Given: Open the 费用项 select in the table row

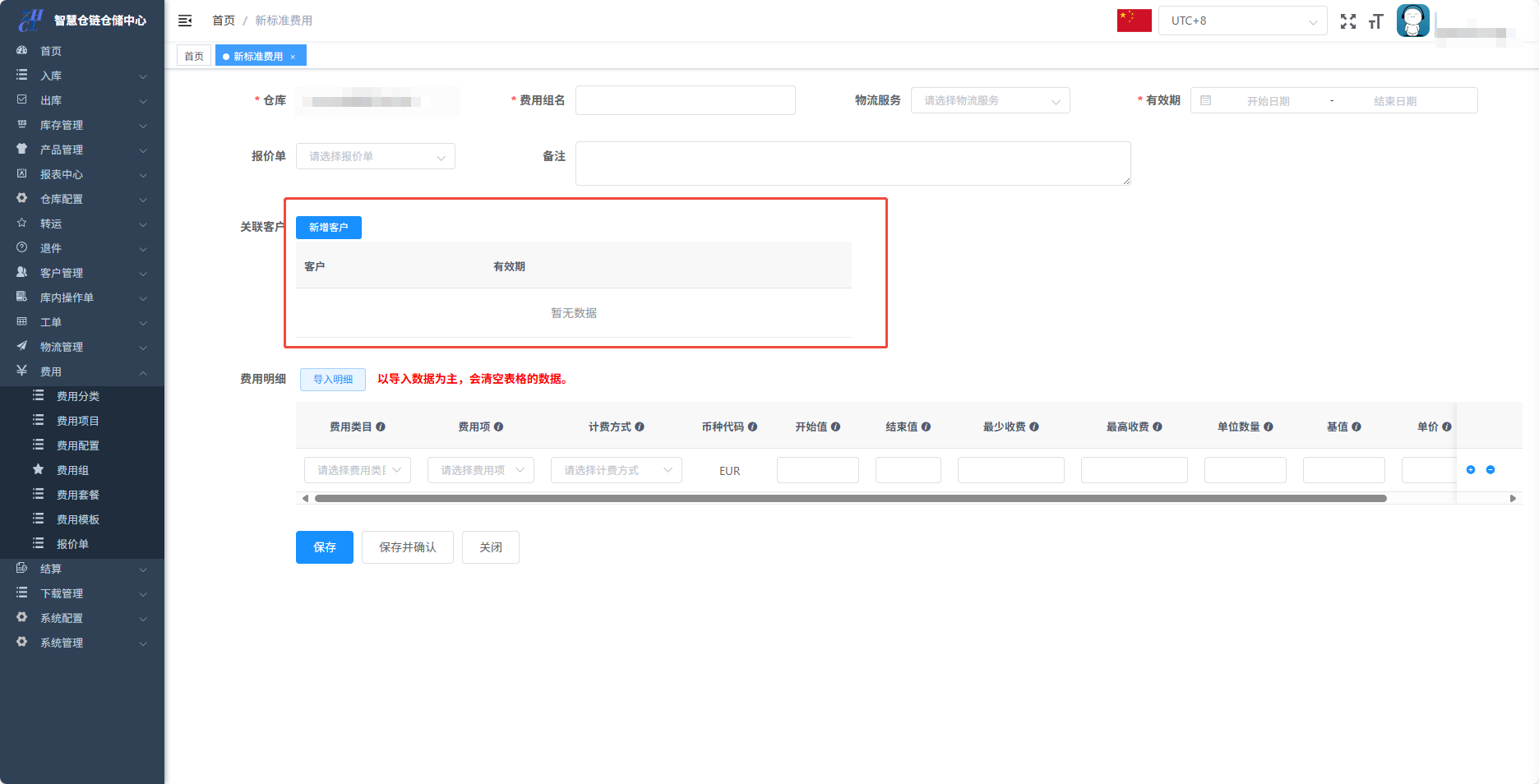Looking at the screenshot, I should click(481, 470).
